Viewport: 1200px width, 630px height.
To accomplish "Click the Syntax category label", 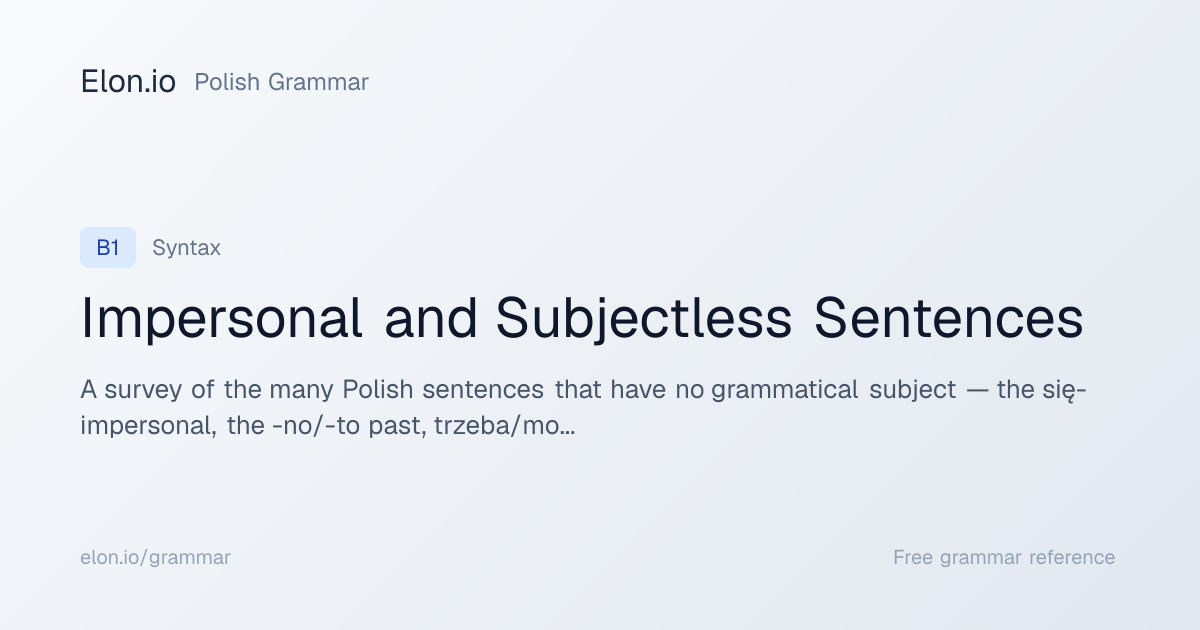I will tap(186, 248).
